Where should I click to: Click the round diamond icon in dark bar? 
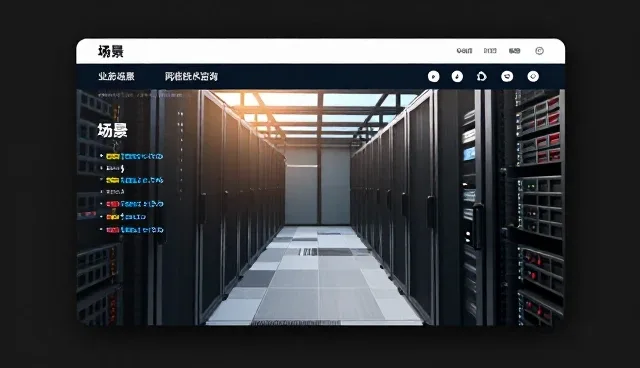[533, 76]
